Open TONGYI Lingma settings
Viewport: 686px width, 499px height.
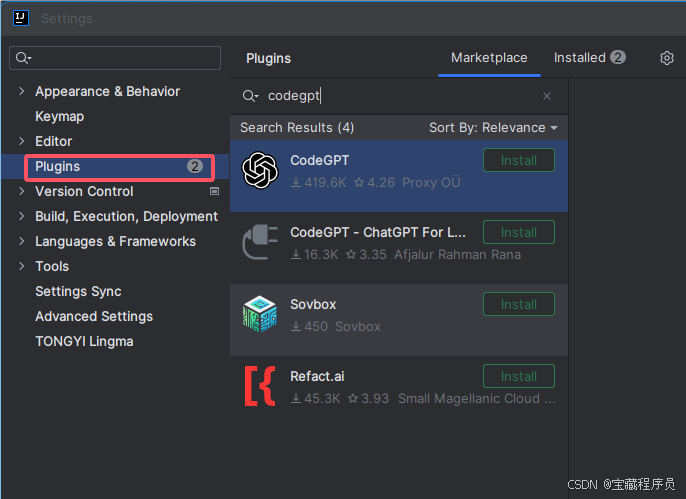[x=84, y=341]
